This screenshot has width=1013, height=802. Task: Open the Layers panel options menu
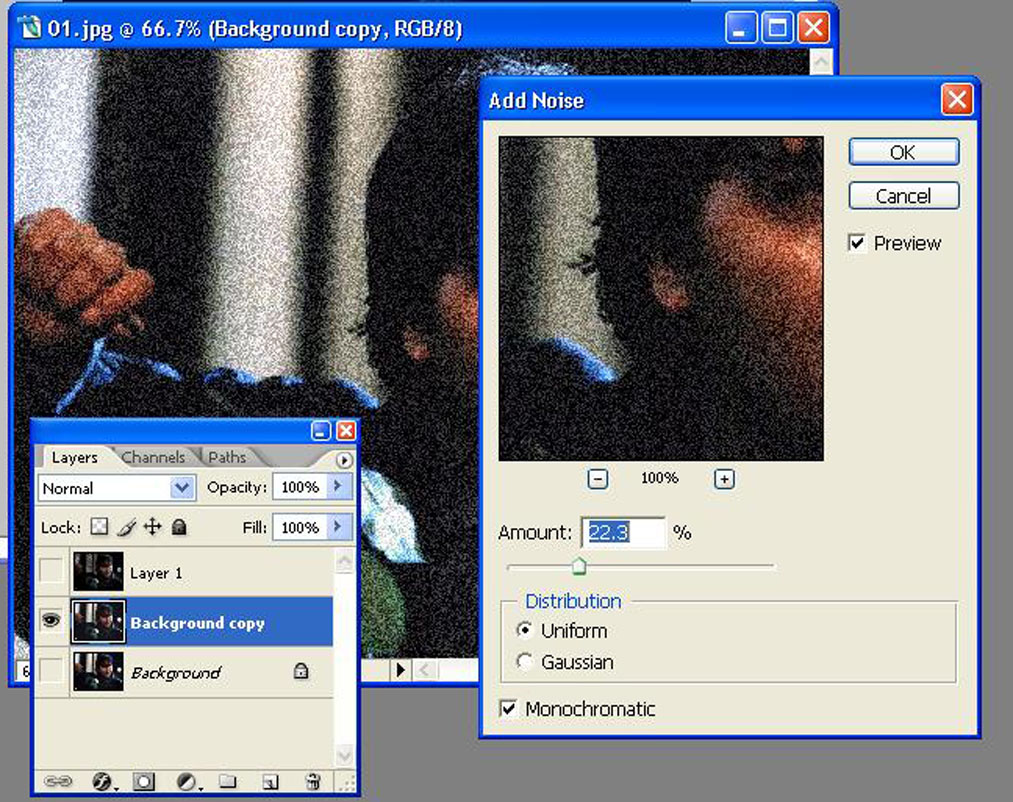(x=344, y=459)
